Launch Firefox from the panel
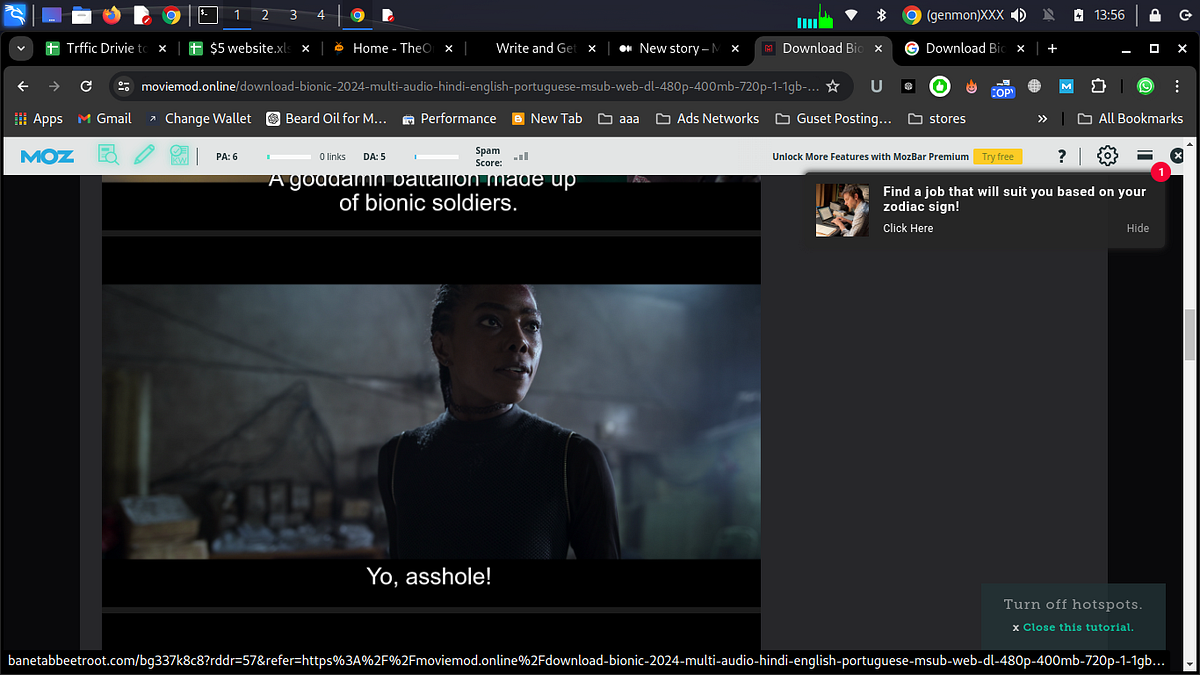1200x675 pixels. click(110, 15)
